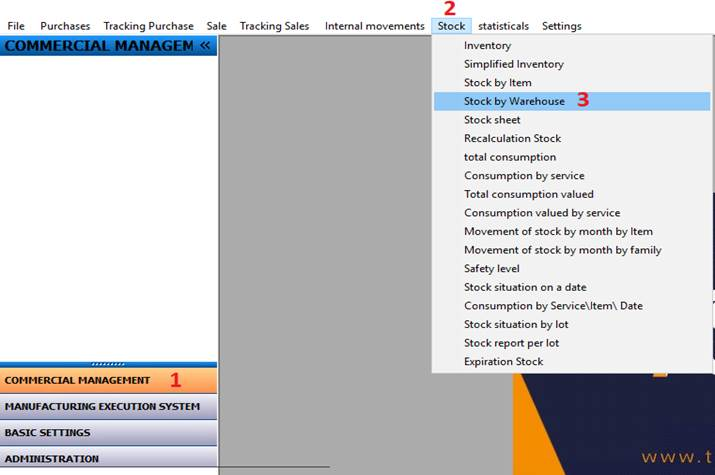Screen dimensions: 715x475
Task: Open the Administration section
Action: [x=108, y=459]
